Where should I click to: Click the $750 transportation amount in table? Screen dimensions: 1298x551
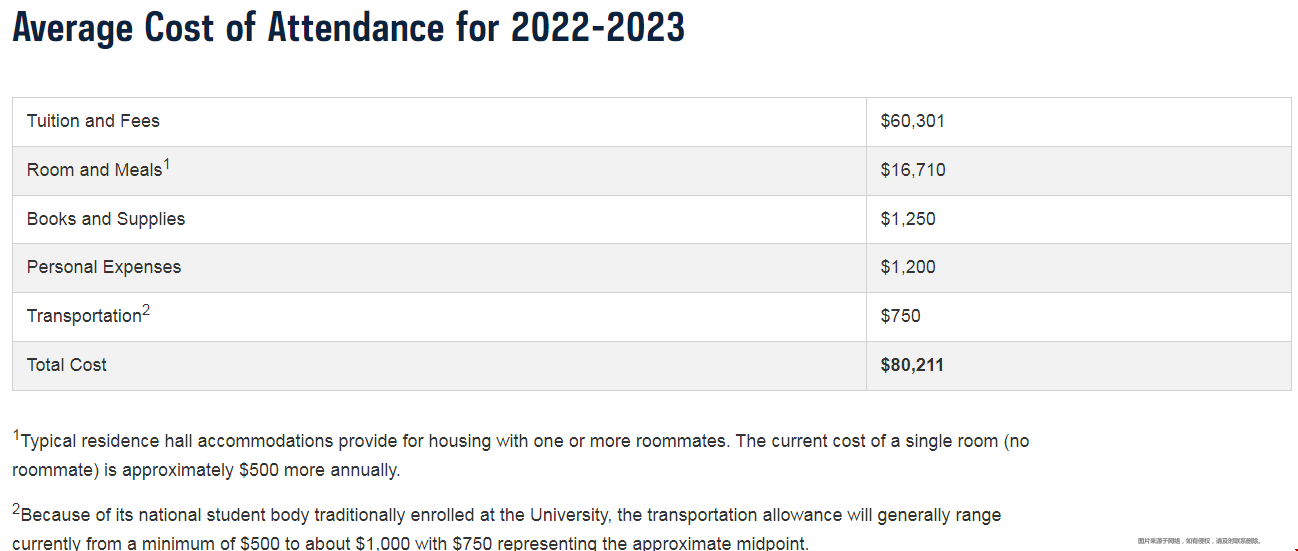pos(900,316)
